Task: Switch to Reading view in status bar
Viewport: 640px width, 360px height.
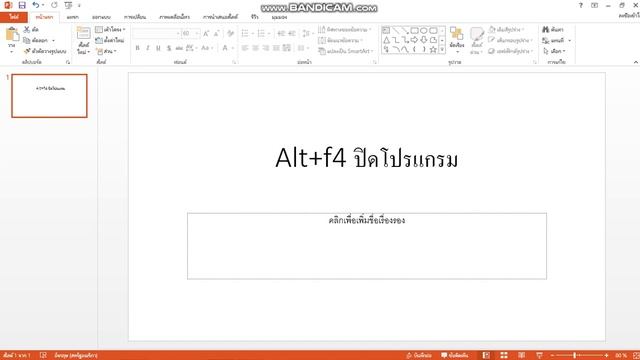Action: 522,356
